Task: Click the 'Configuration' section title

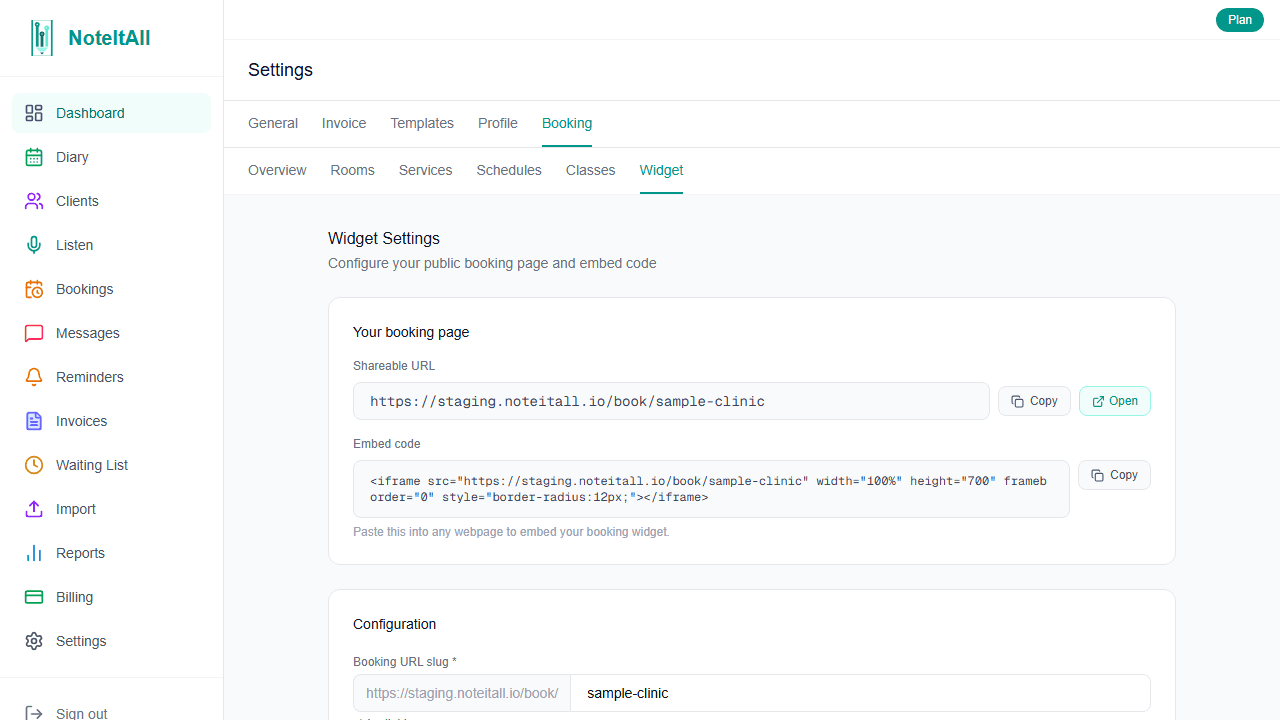Action: click(x=394, y=624)
